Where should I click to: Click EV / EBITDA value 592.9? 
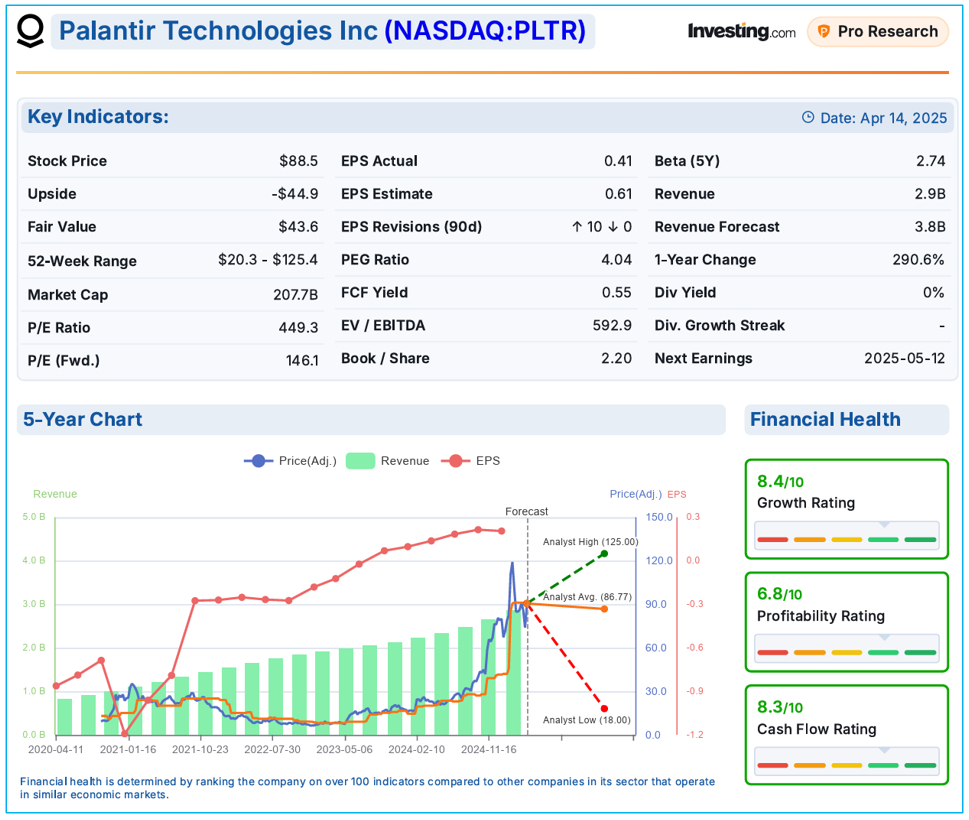[x=612, y=325]
